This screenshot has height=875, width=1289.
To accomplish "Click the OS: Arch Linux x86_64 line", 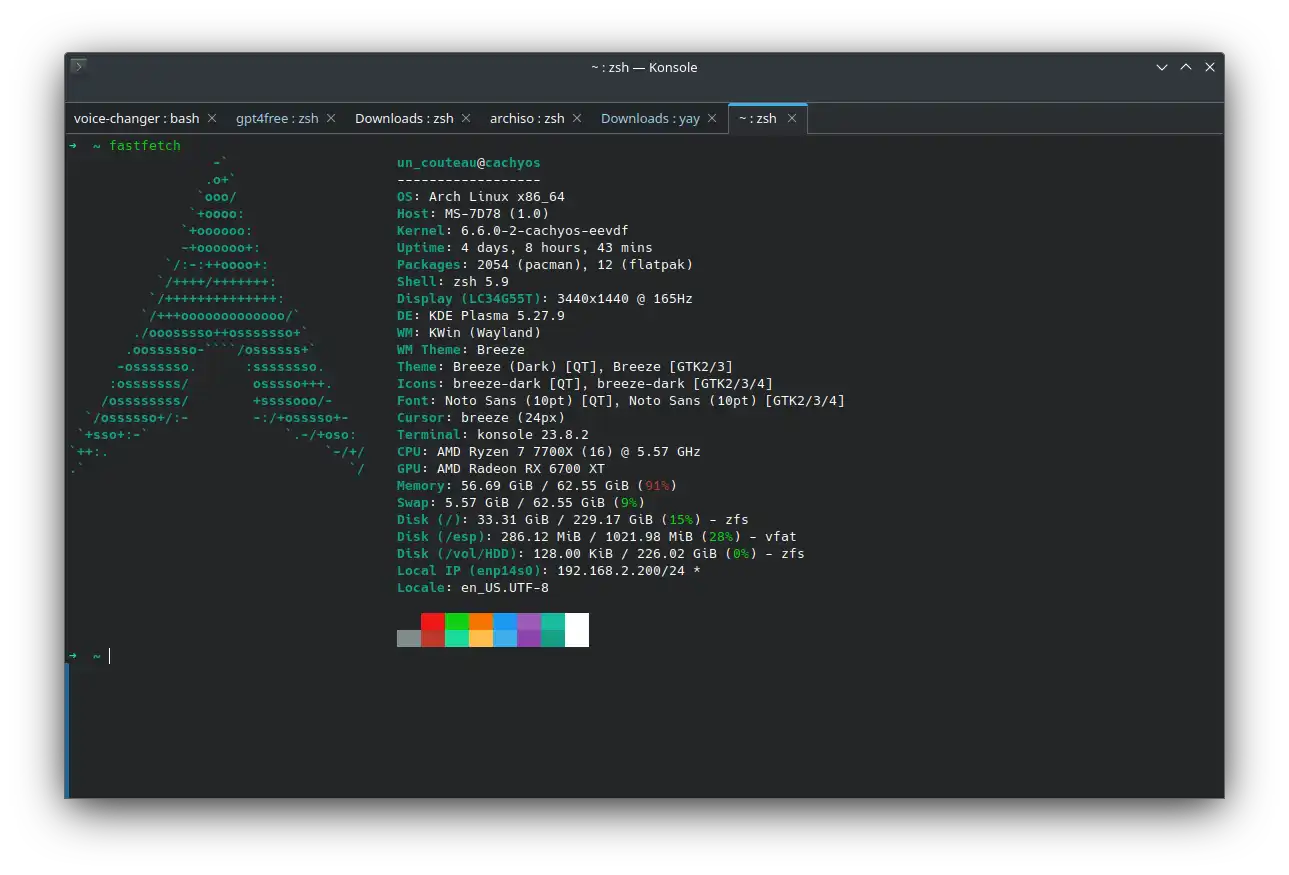I will pos(481,196).
